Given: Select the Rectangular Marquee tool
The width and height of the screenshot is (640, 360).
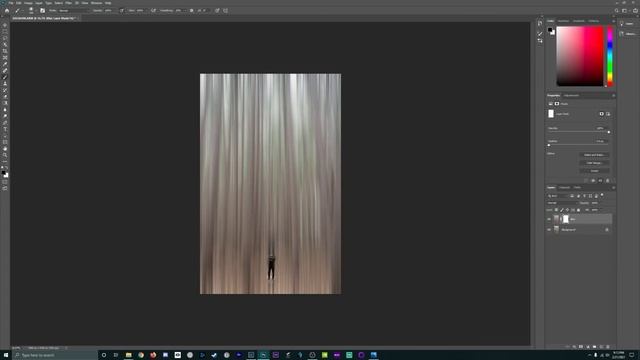Looking at the screenshot, I should (5, 31).
